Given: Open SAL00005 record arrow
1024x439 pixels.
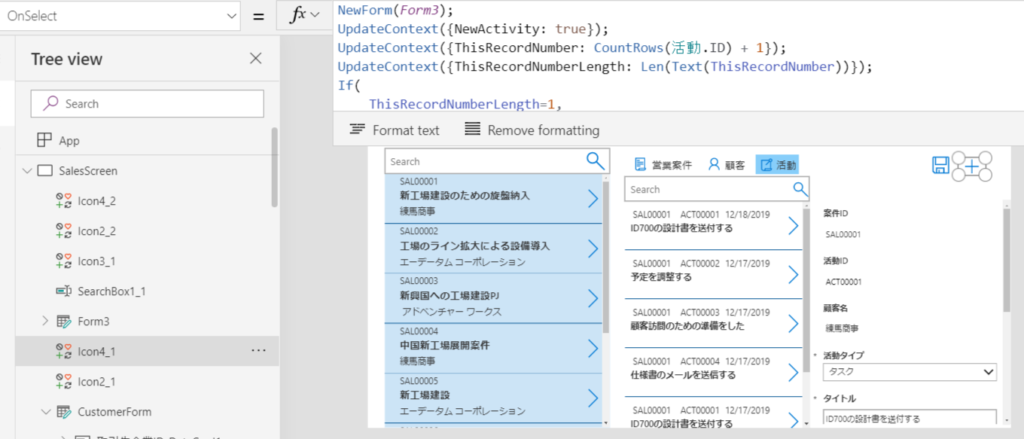Looking at the screenshot, I should coord(593,397).
